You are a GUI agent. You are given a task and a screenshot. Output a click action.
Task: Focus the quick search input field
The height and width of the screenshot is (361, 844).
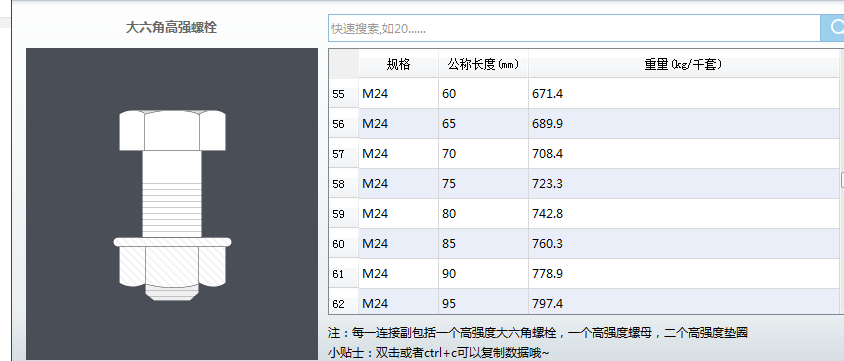[574, 28]
